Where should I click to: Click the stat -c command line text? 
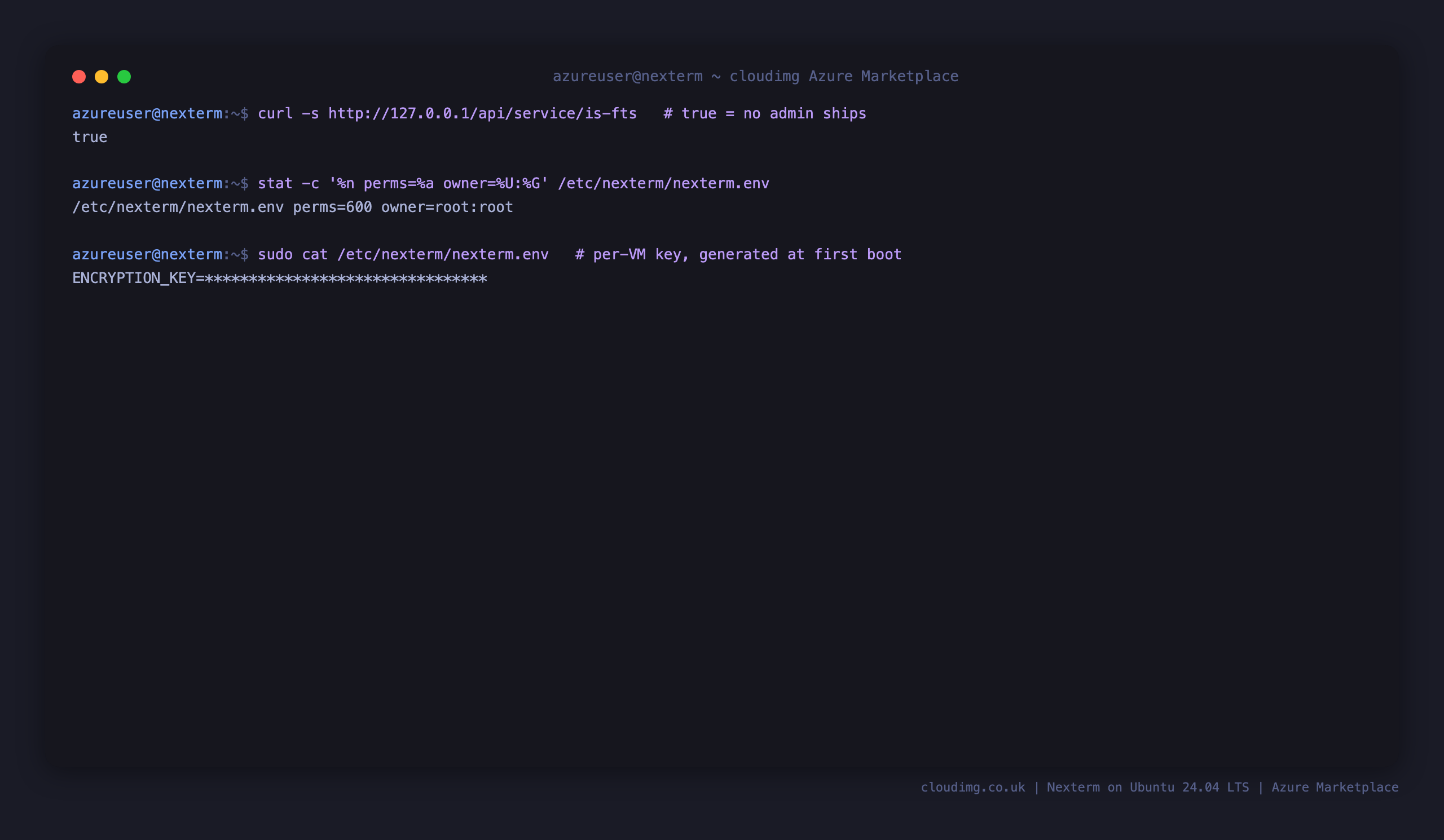pos(513,183)
